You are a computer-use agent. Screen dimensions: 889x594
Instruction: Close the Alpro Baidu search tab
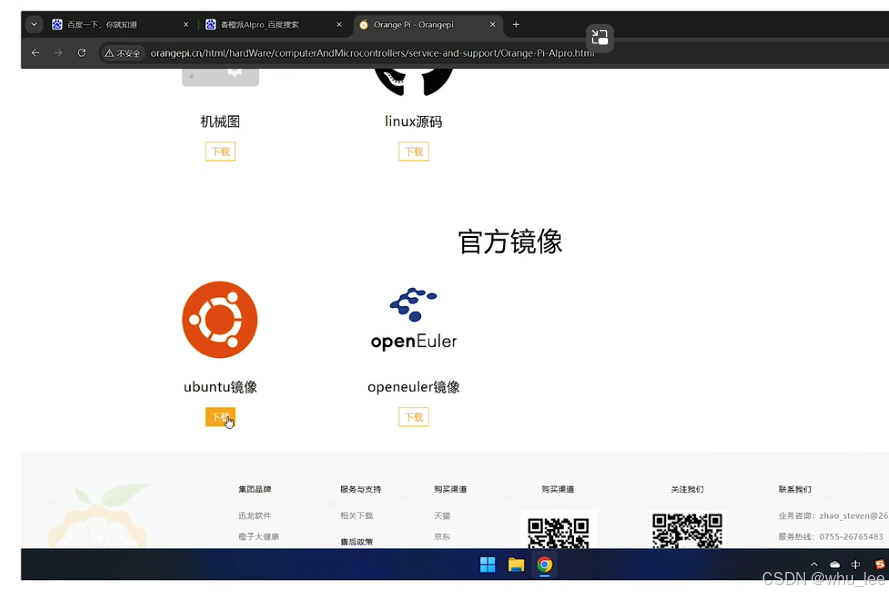coord(339,24)
